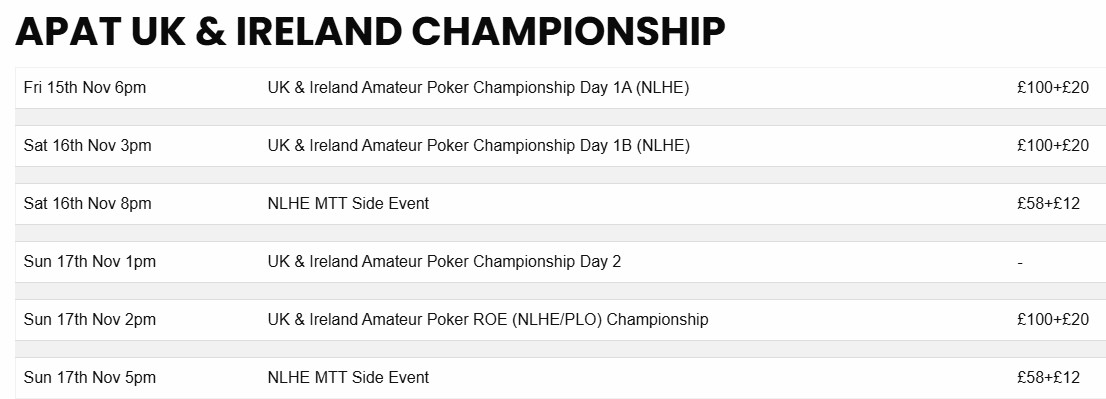Click the £58+£12 price for Sunday side event
Screen dimensions: 1106x399
coord(1048,377)
